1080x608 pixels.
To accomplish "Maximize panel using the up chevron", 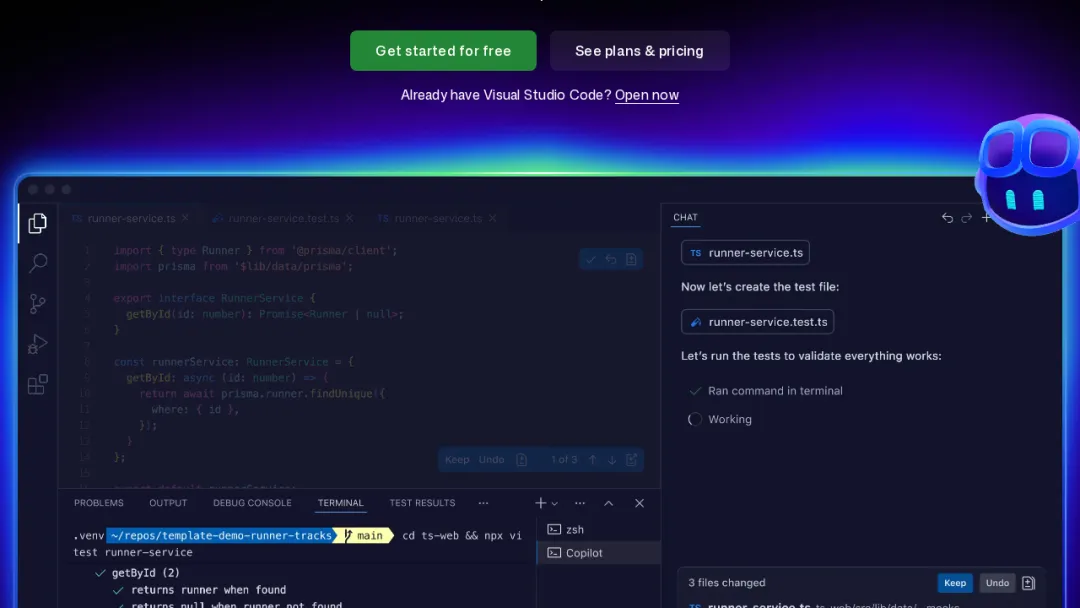I will coord(609,503).
